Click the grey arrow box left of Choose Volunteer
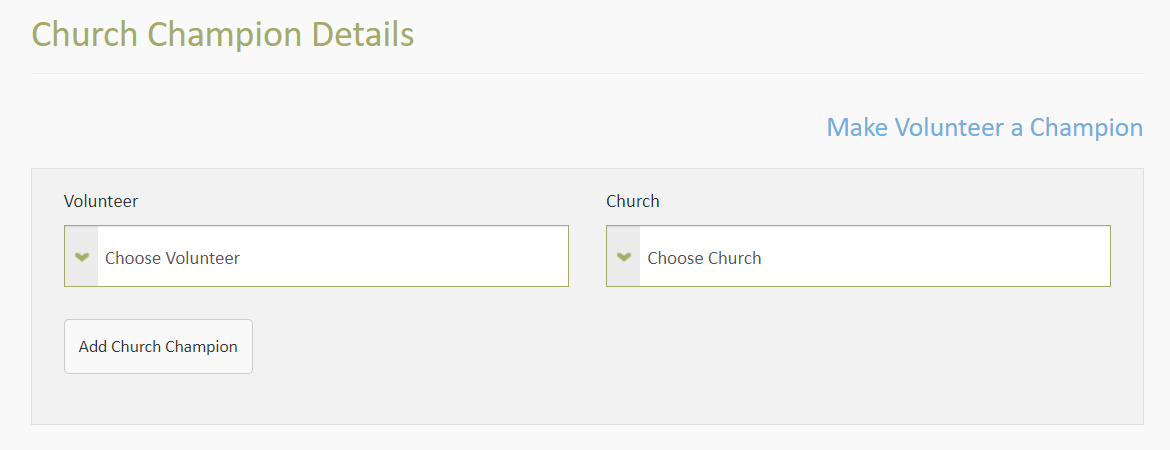 pyautogui.click(x=82, y=257)
